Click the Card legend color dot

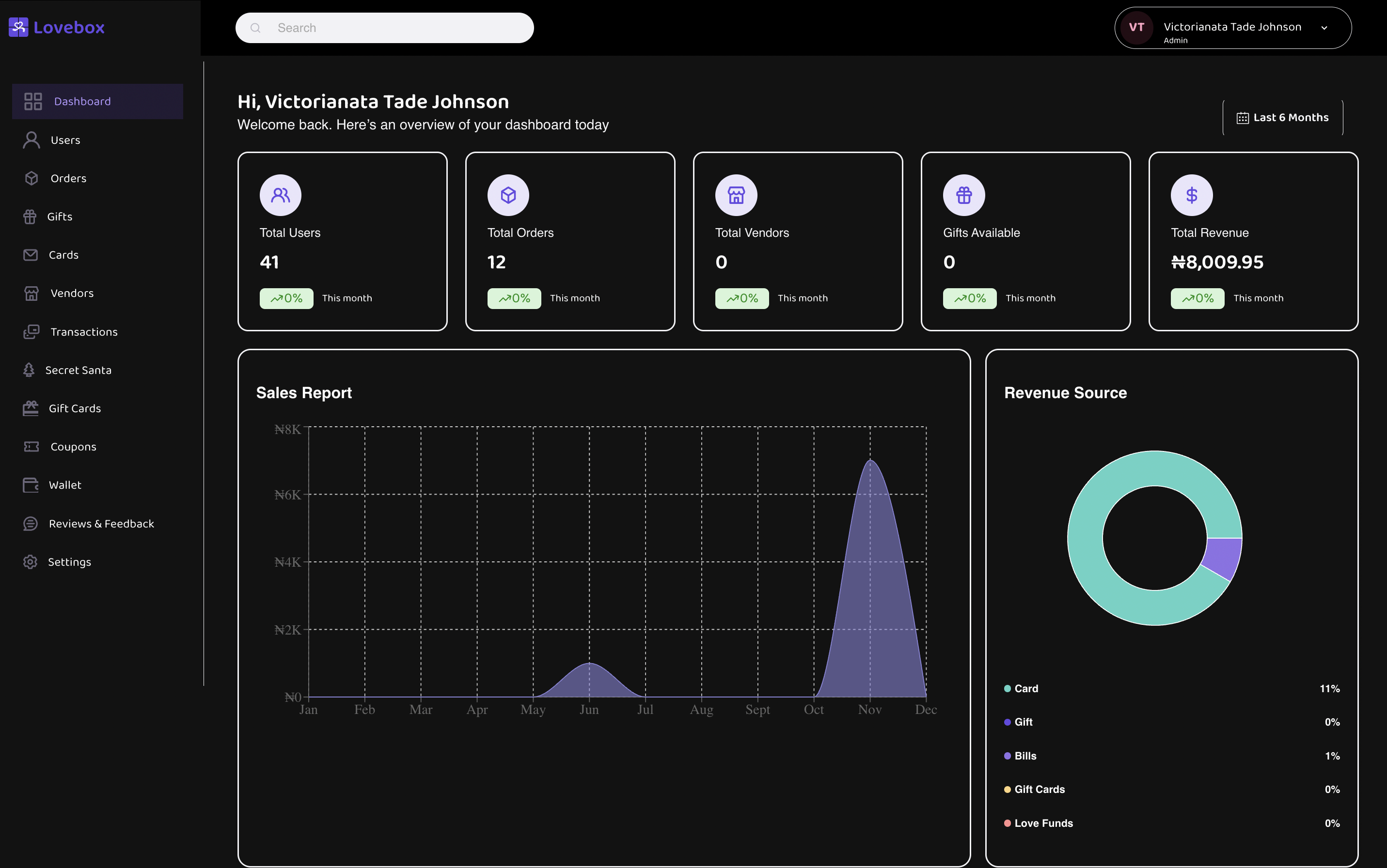[1008, 688]
